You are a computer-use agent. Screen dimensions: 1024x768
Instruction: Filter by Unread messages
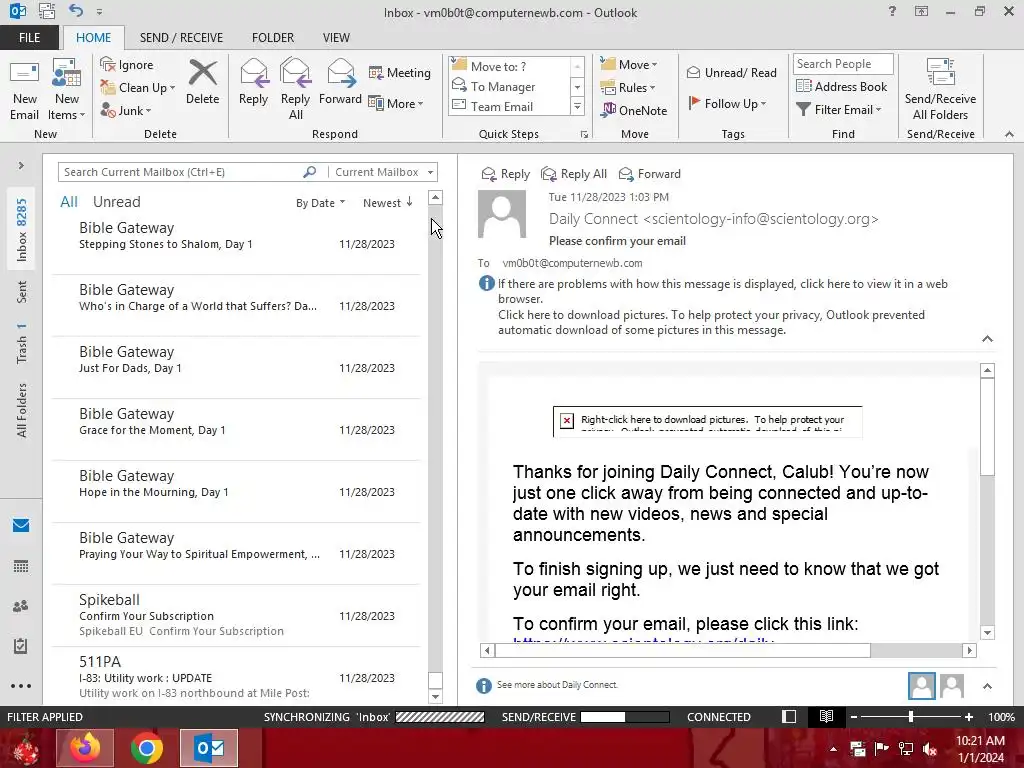(x=116, y=202)
